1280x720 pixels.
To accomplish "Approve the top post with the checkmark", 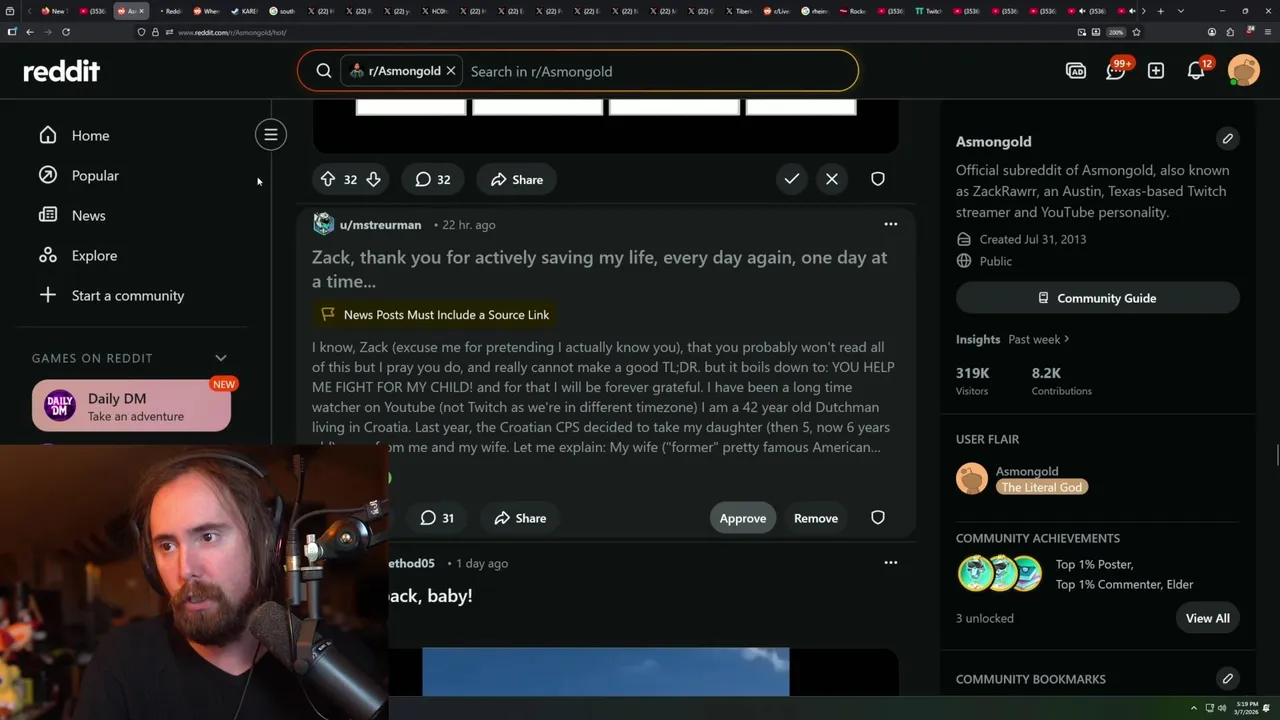I will 792,179.
